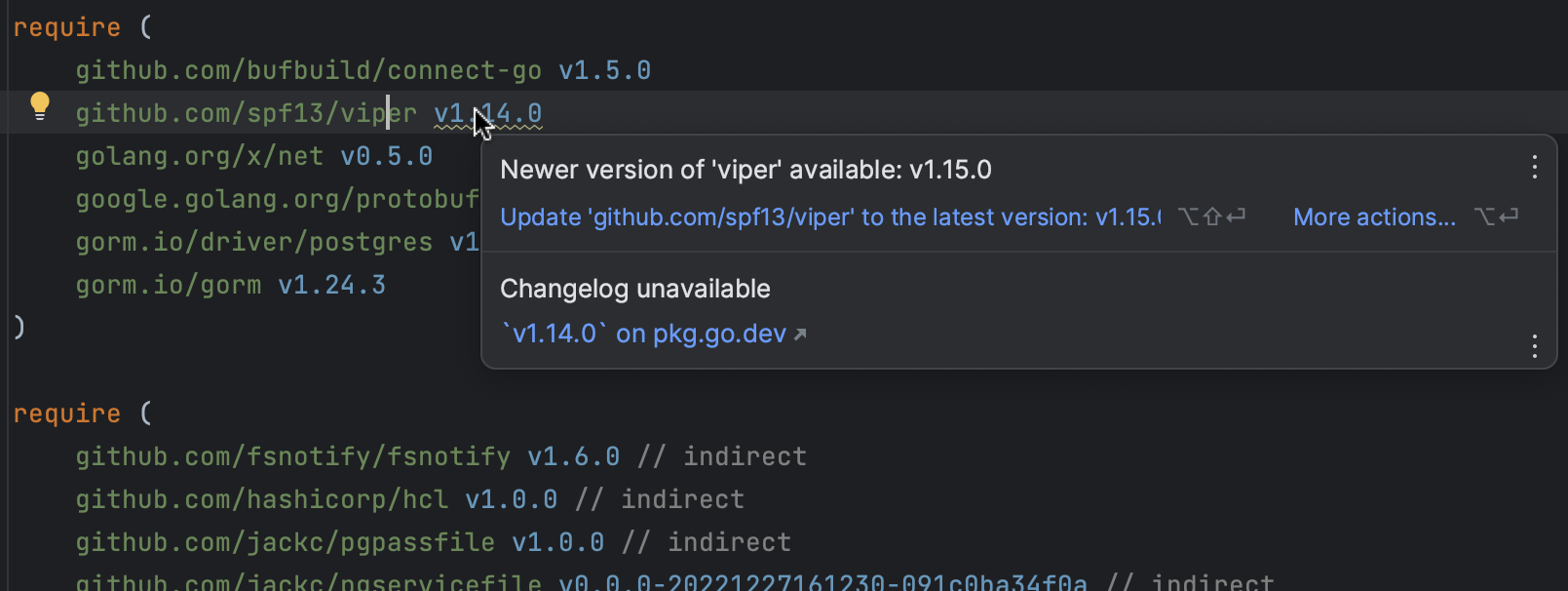Open the lower popup vertical ellipsis menu

click(1534, 346)
